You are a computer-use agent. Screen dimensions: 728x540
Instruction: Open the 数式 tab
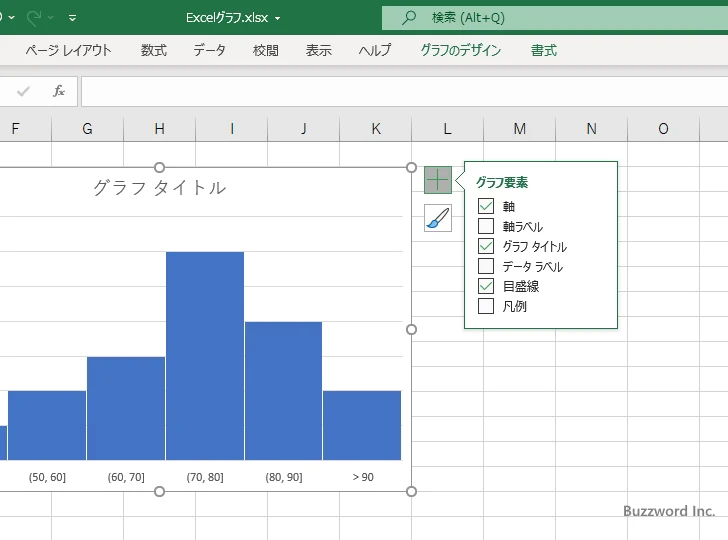154,50
